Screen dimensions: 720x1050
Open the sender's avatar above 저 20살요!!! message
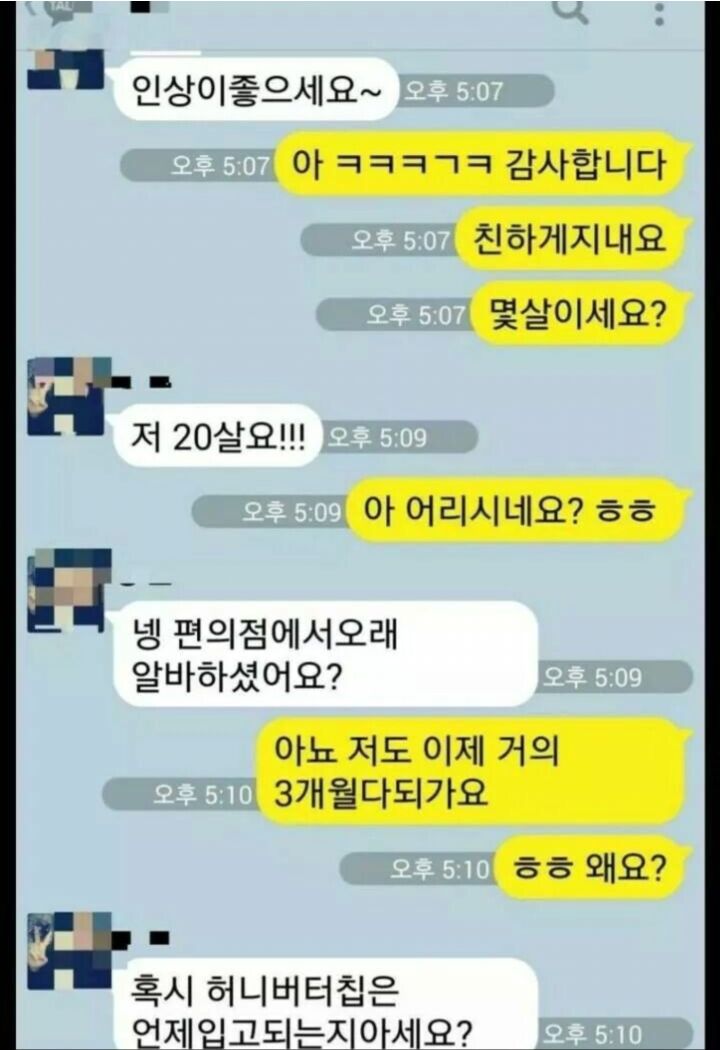67,397
